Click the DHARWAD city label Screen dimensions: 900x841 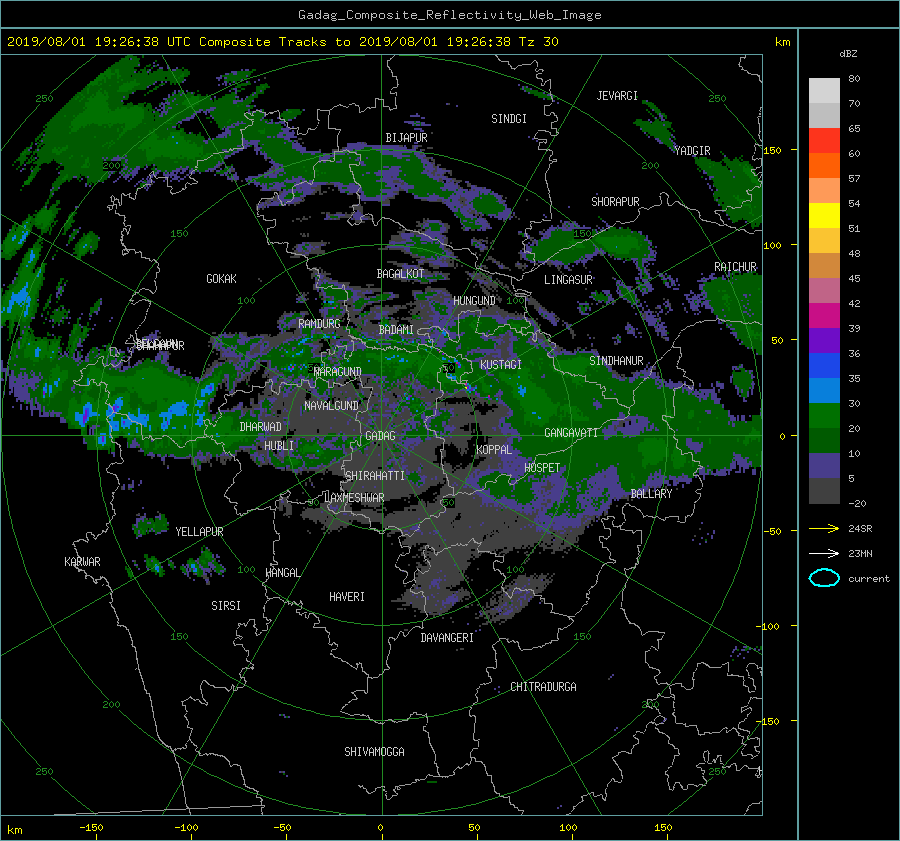tap(261, 427)
